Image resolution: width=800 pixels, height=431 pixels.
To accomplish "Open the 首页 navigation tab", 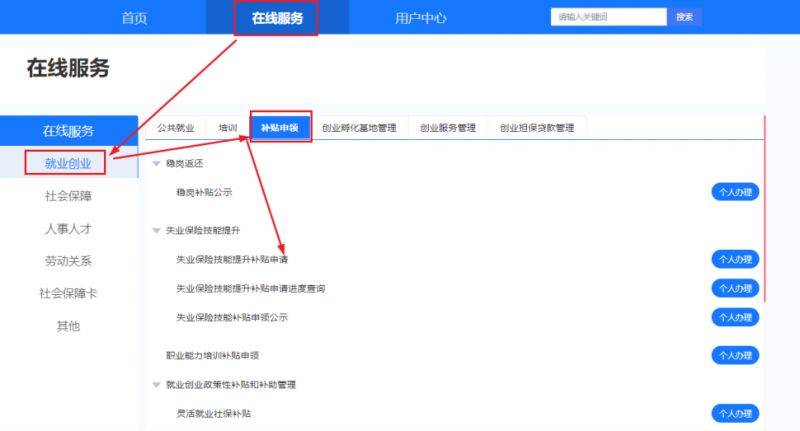I will pos(134,18).
